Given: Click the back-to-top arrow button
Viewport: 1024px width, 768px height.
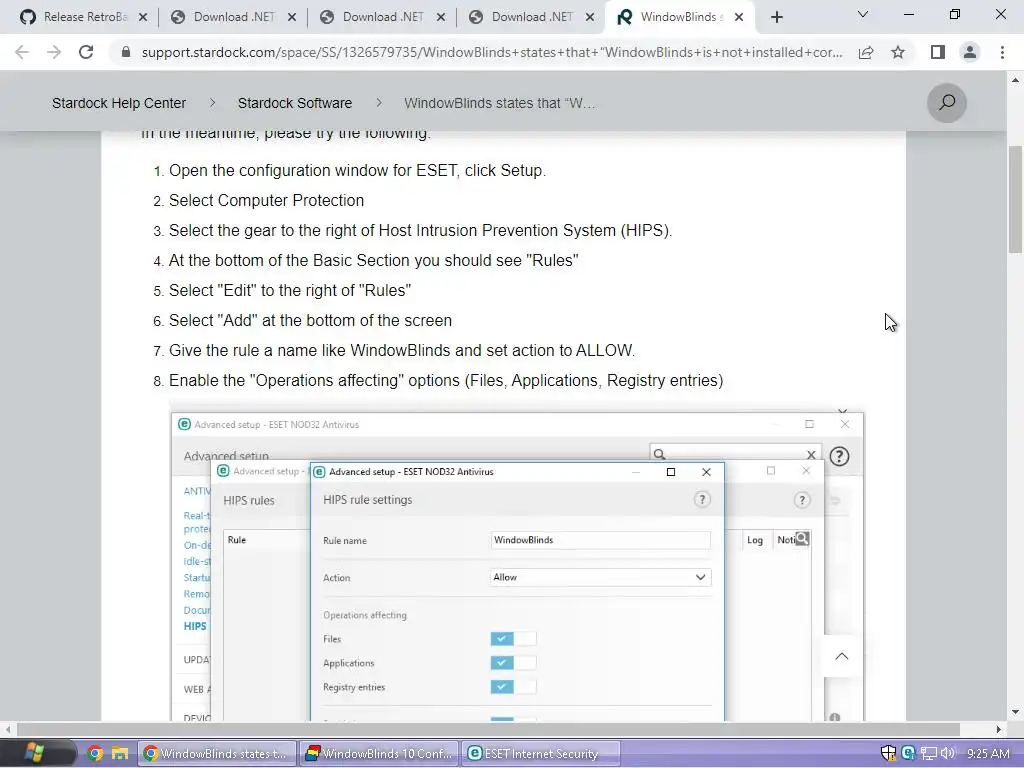Looking at the screenshot, I should [x=842, y=656].
